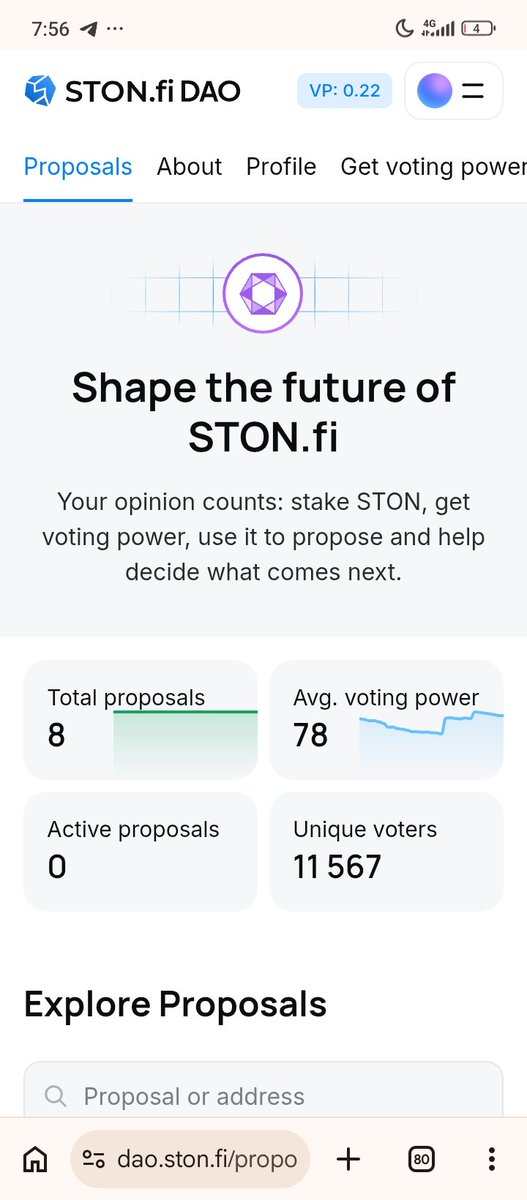Open the Get voting power tab
527x1200 pixels.
(434, 167)
